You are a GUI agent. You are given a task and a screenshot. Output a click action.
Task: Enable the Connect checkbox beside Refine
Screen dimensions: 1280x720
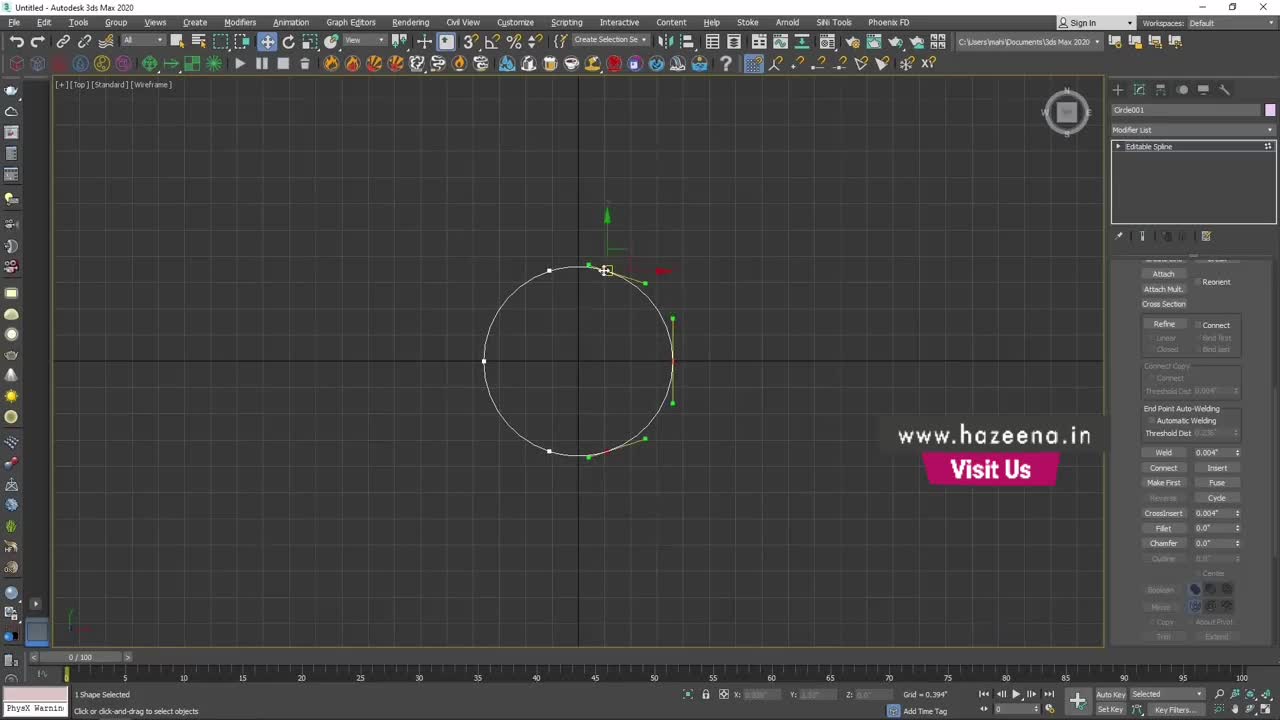(x=1198, y=325)
